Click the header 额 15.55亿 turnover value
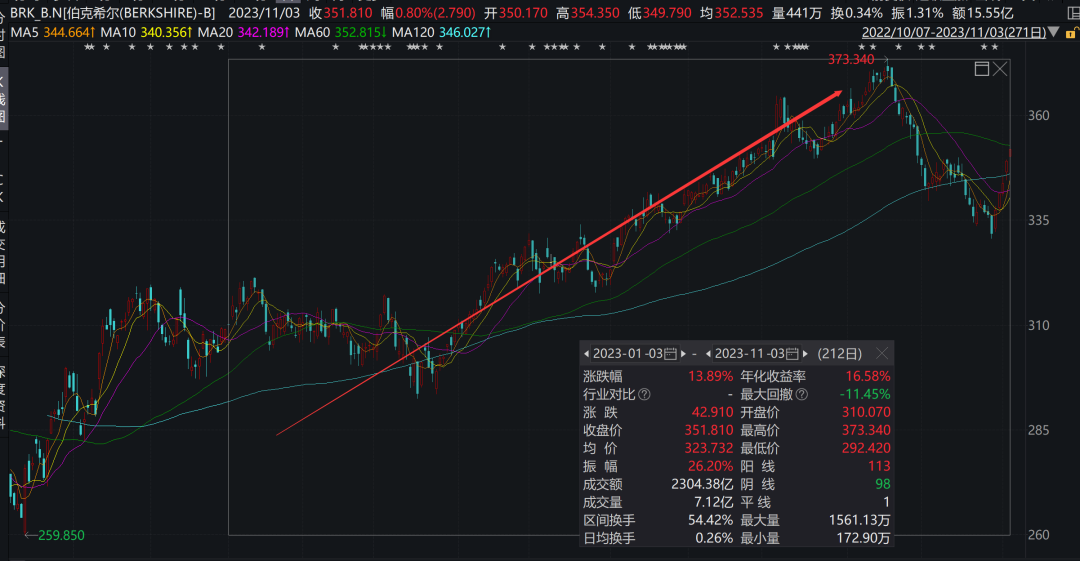 click(983, 13)
